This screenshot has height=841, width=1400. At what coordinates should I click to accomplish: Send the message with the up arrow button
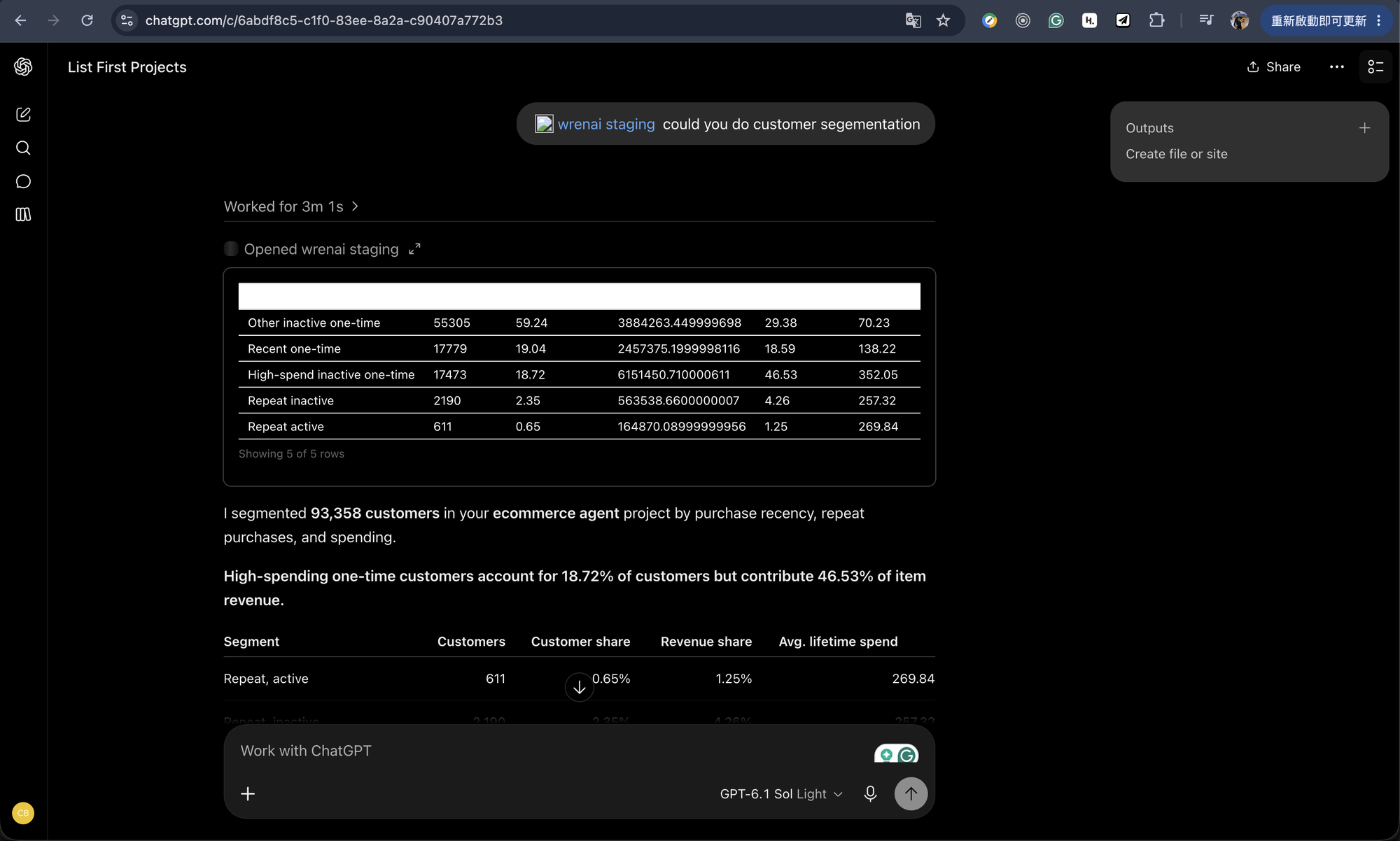coord(911,793)
